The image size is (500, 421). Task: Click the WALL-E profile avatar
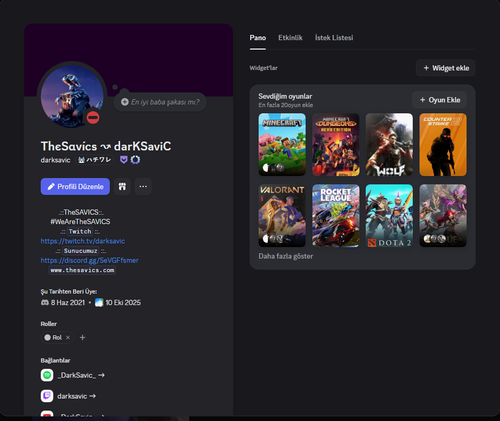click(x=72, y=96)
